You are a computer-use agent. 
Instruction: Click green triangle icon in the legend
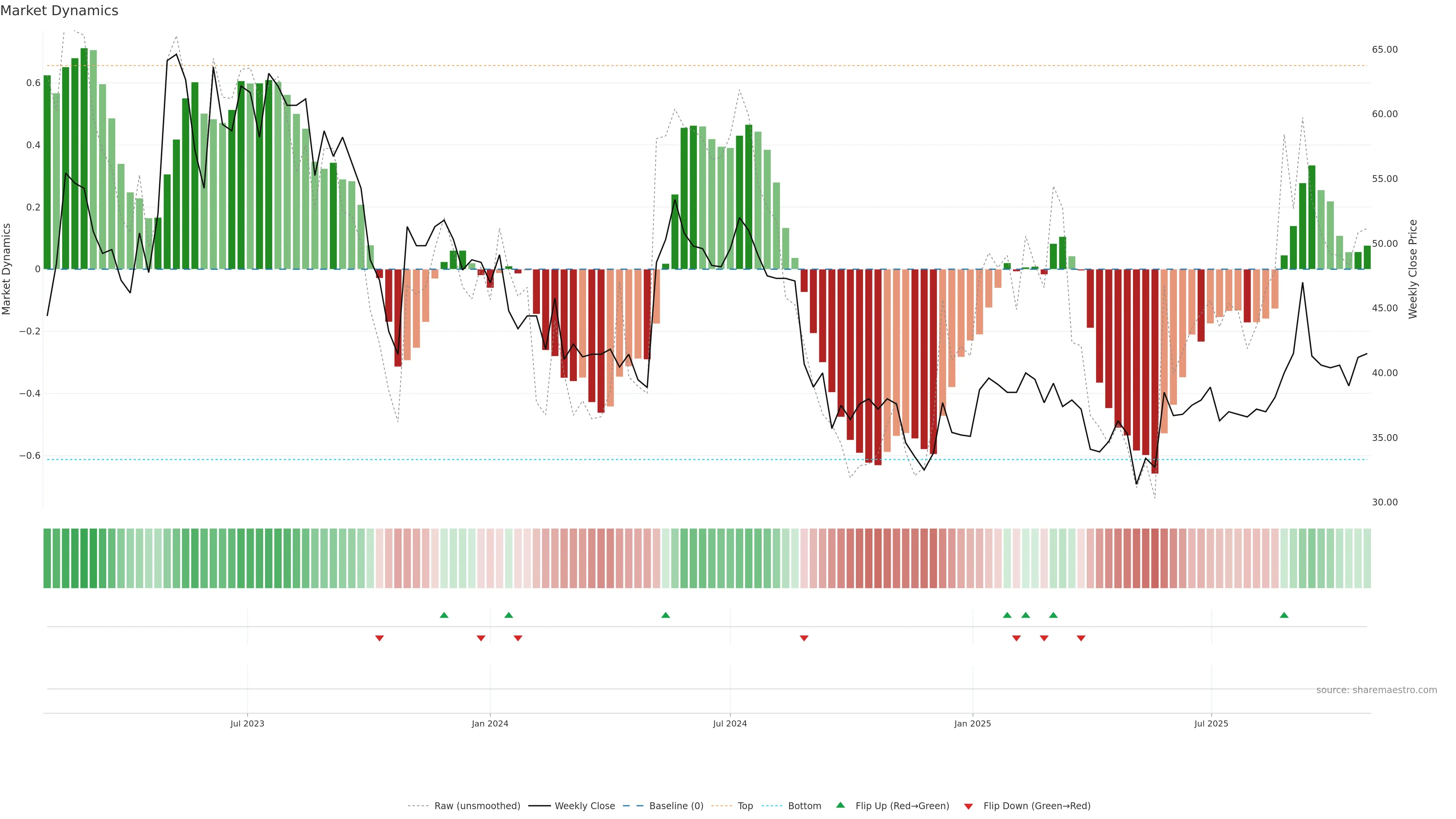tap(841, 805)
